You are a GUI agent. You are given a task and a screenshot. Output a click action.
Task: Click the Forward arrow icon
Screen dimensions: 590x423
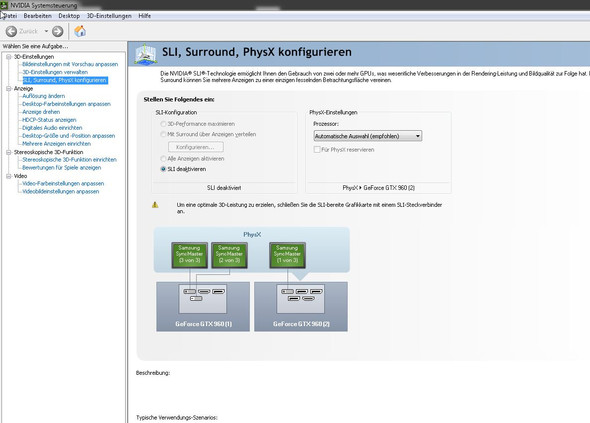click(x=58, y=31)
